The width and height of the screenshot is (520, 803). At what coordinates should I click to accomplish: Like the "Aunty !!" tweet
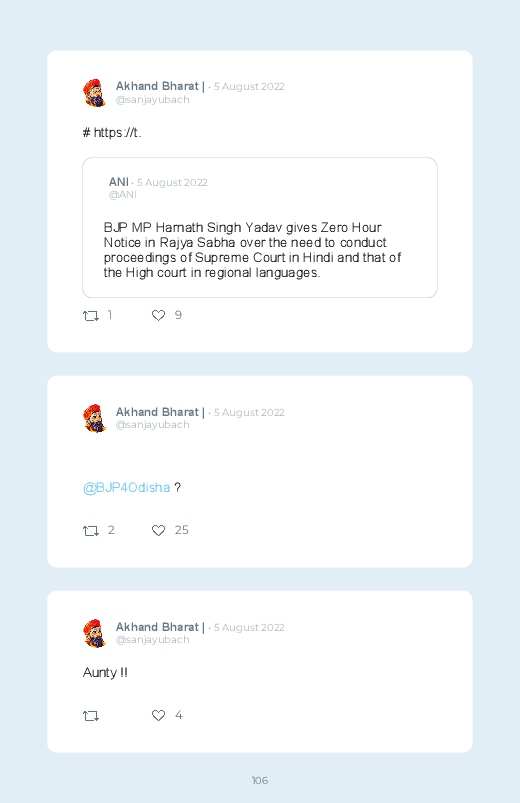158,715
